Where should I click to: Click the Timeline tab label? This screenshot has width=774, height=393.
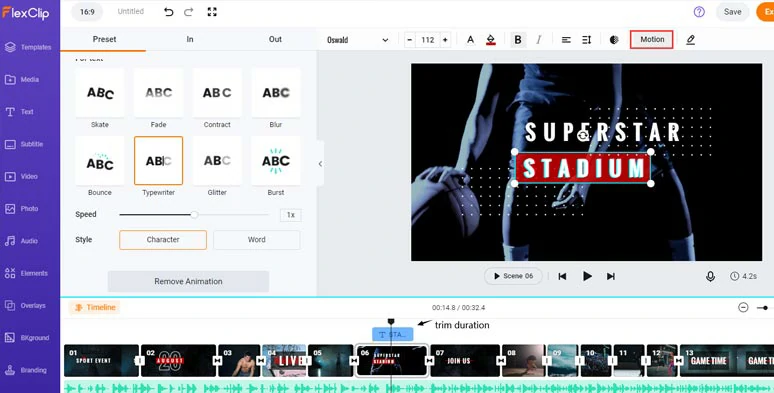95,308
